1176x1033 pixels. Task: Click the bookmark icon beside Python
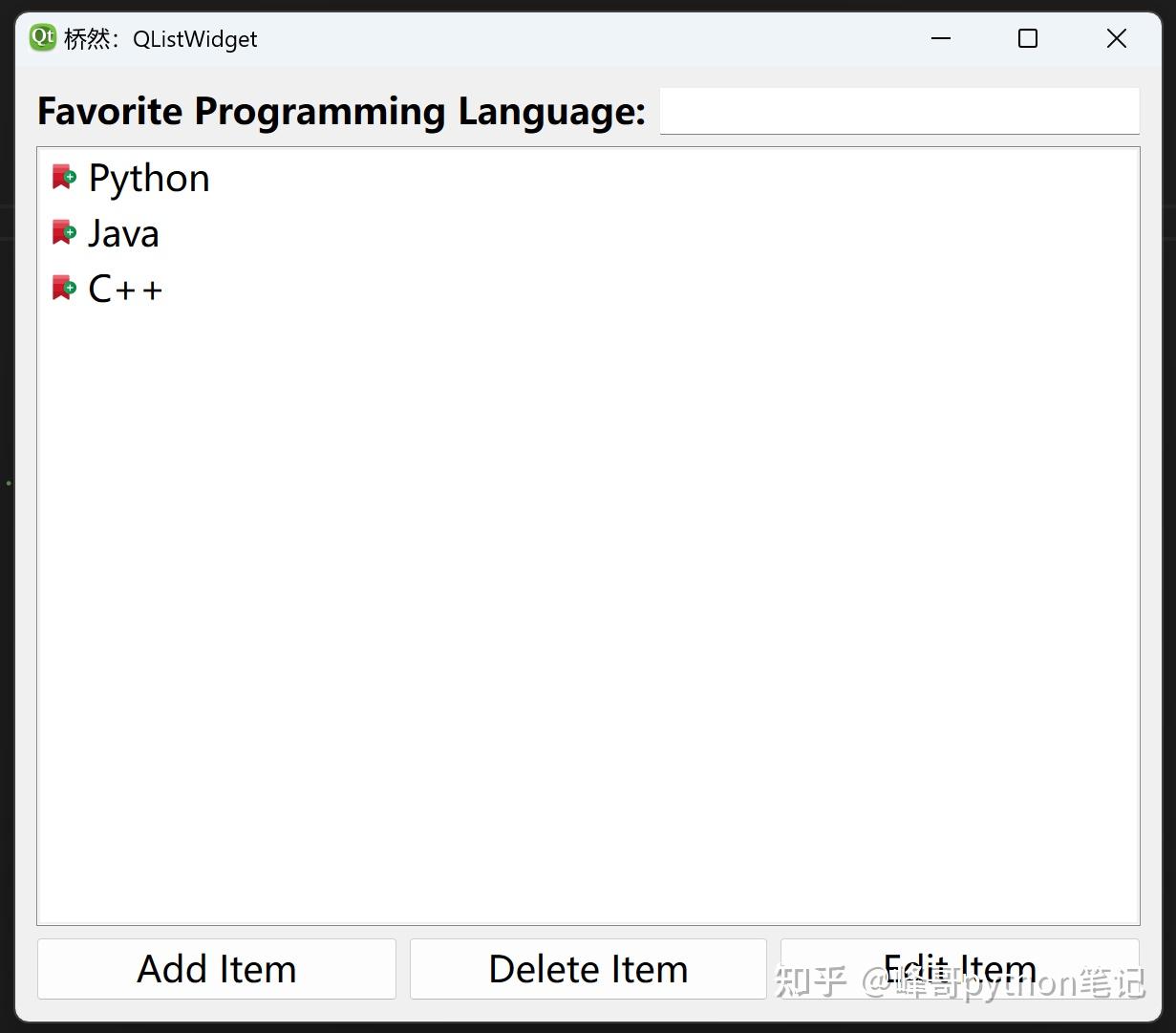tap(64, 178)
